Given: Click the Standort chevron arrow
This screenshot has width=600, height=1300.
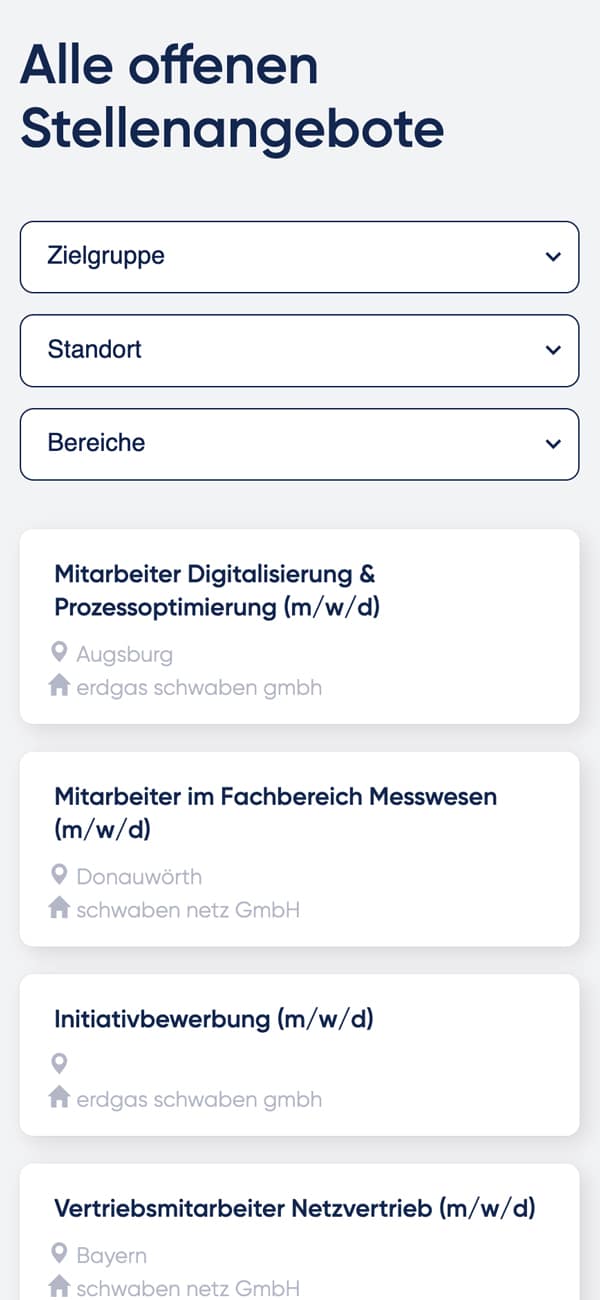Looking at the screenshot, I should [553, 351].
